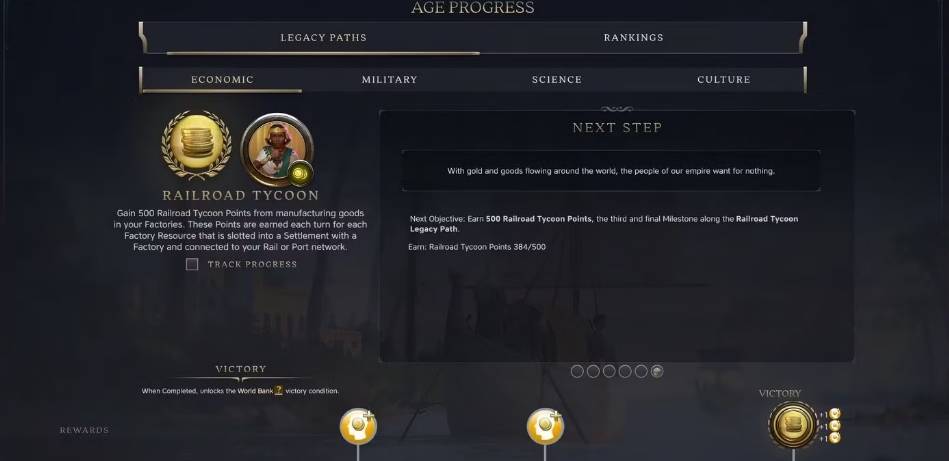
Task: Select the first page indicator dot
Action: pyautogui.click(x=577, y=371)
